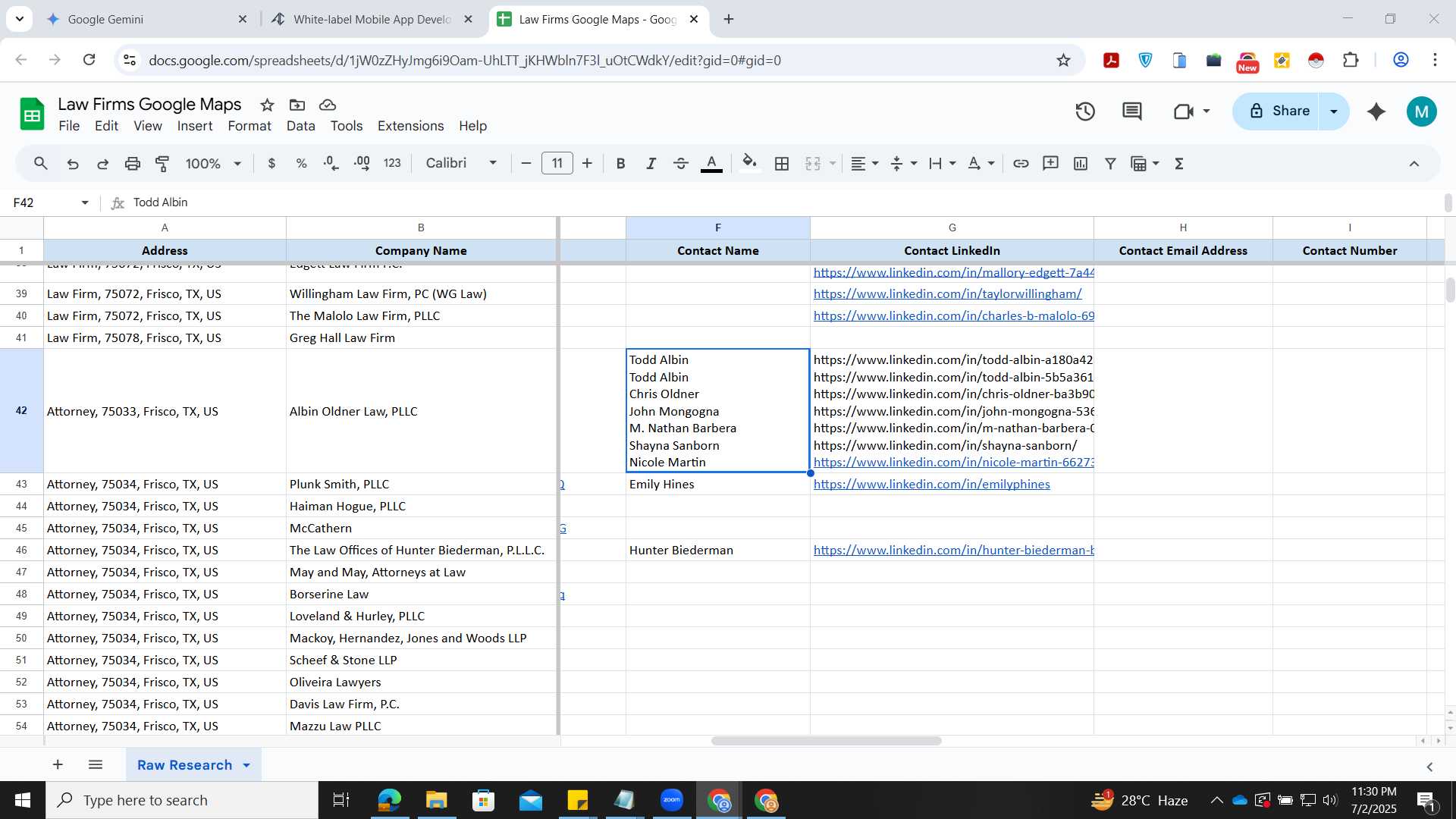Expand the text rotation dropdown
The width and height of the screenshot is (1456, 819).
tap(991, 164)
